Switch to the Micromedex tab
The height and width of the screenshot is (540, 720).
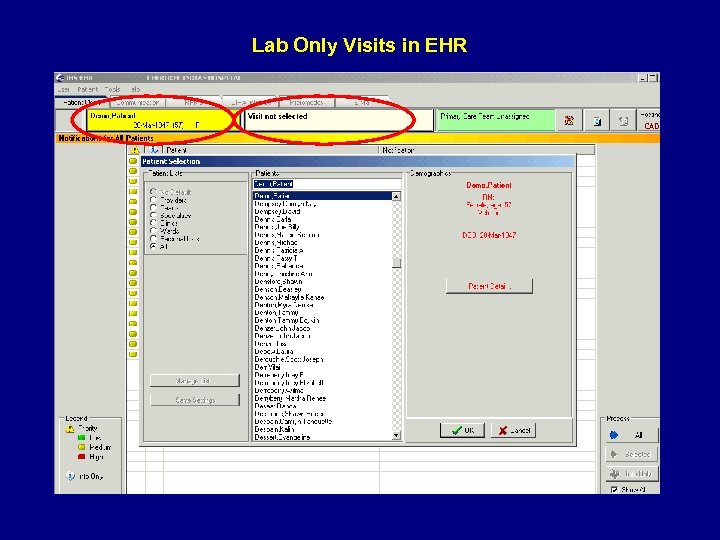pyautogui.click(x=306, y=102)
